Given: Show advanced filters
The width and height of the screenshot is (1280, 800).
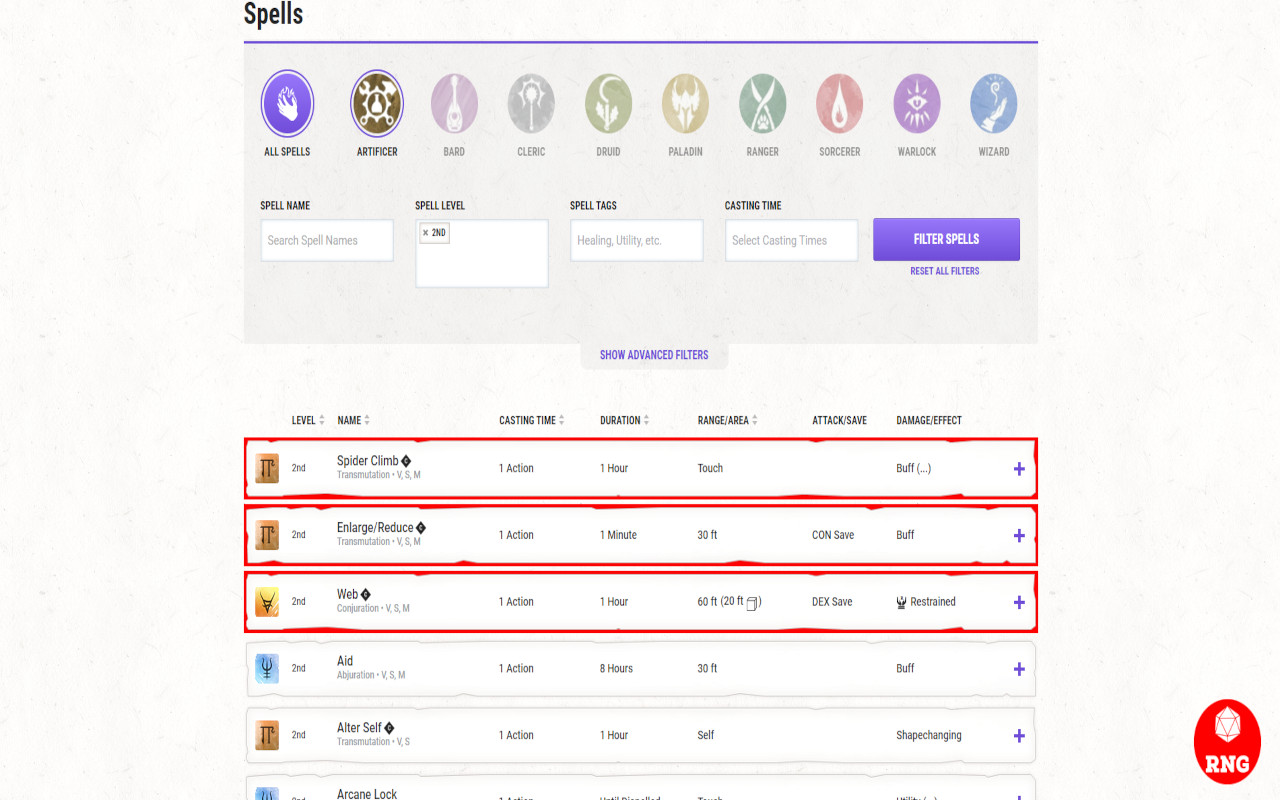Looking at the screenshot, I should [654, 355].
